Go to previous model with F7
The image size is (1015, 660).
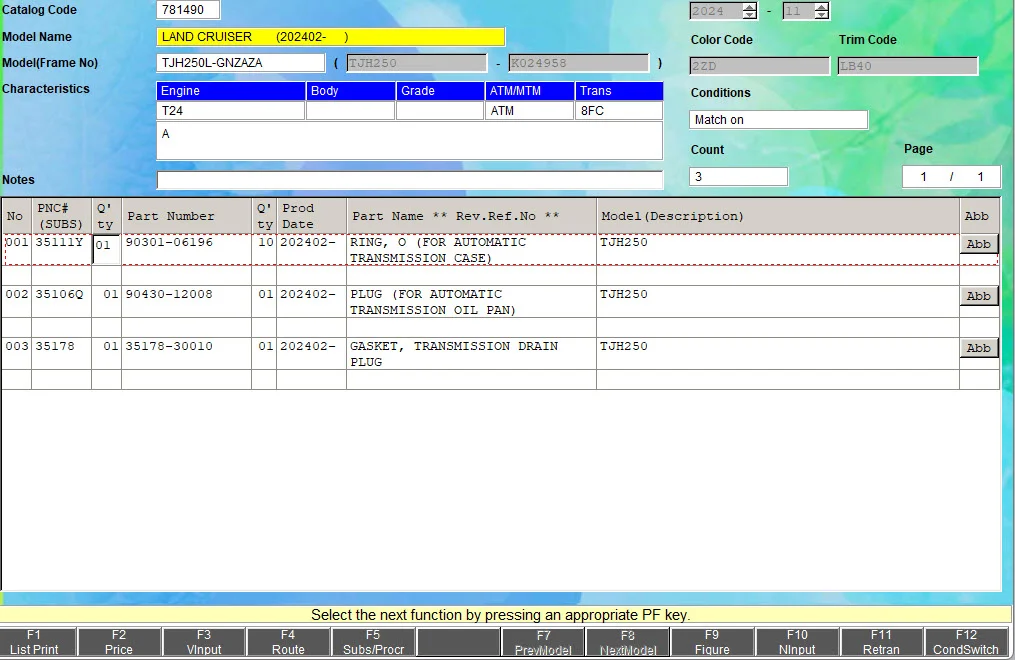pyautogui.click(x=543, y=642)
